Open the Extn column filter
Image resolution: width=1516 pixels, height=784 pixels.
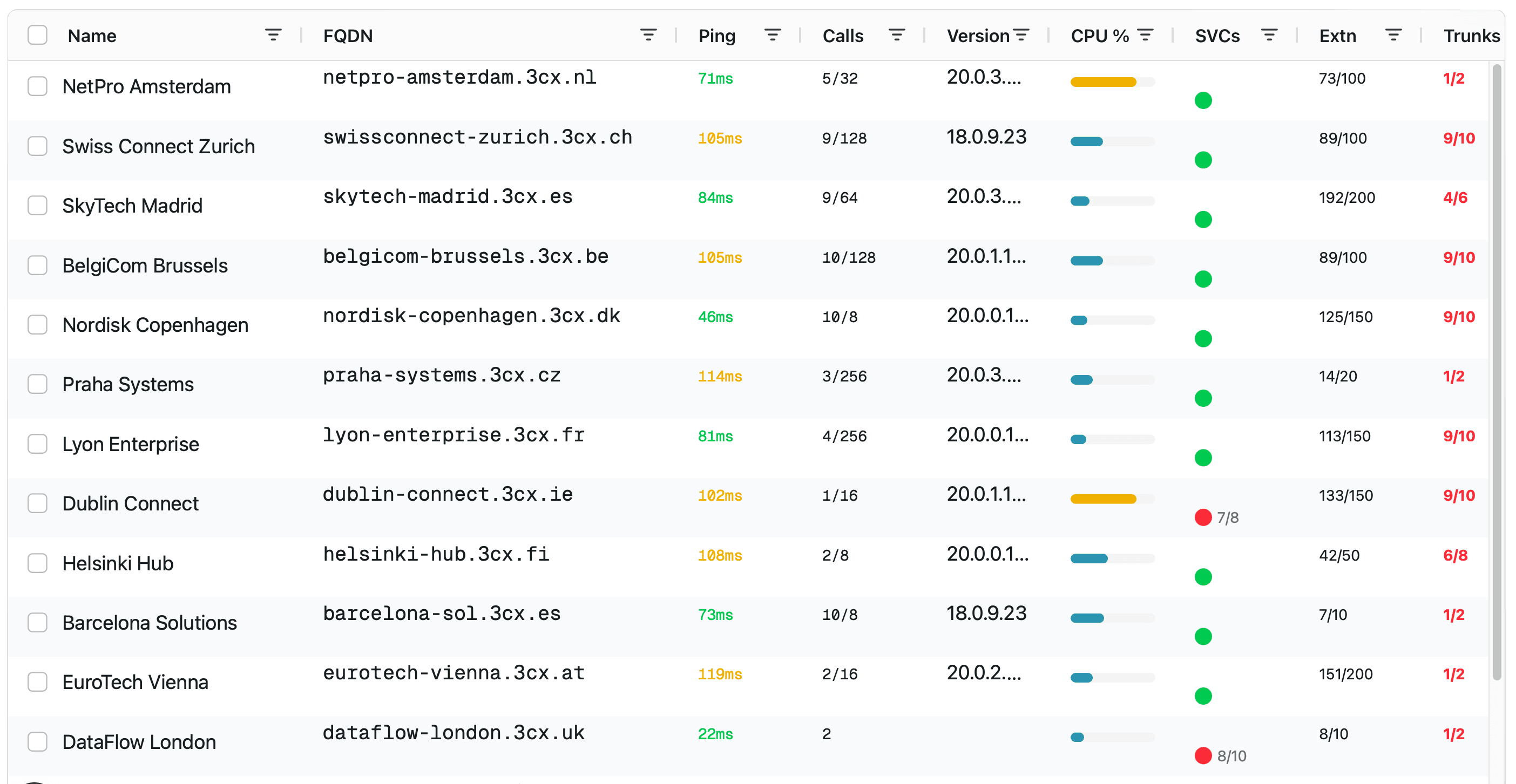click(1394, 35)
